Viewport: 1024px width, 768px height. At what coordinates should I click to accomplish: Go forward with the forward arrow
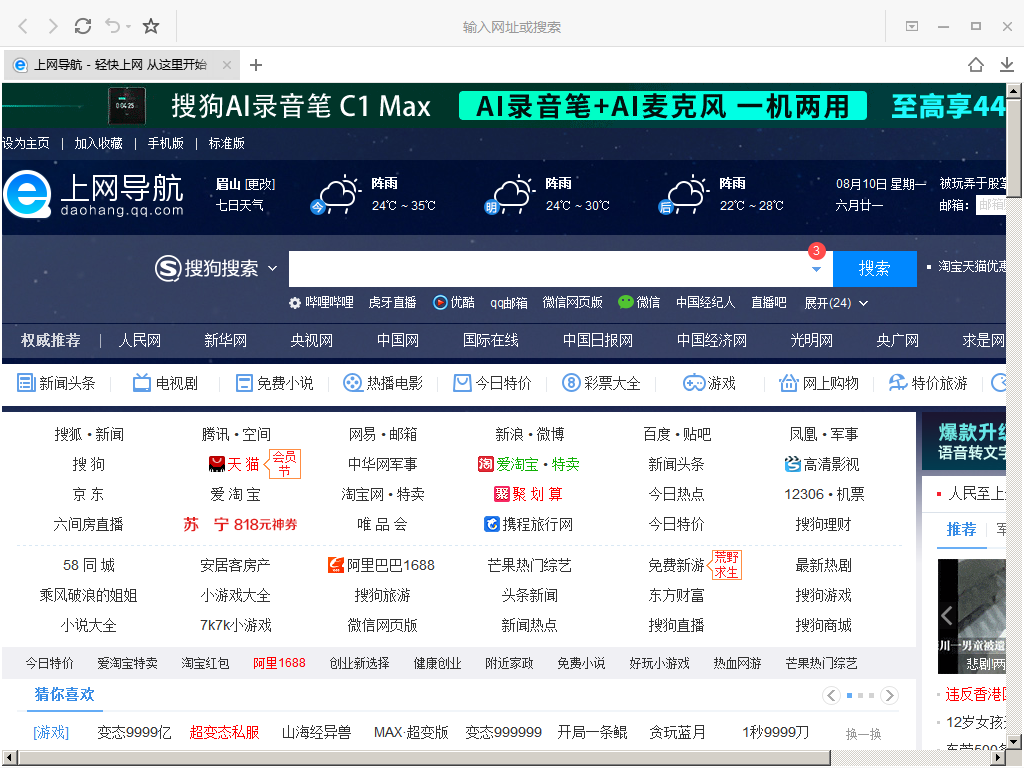click(x=53, y=26)
